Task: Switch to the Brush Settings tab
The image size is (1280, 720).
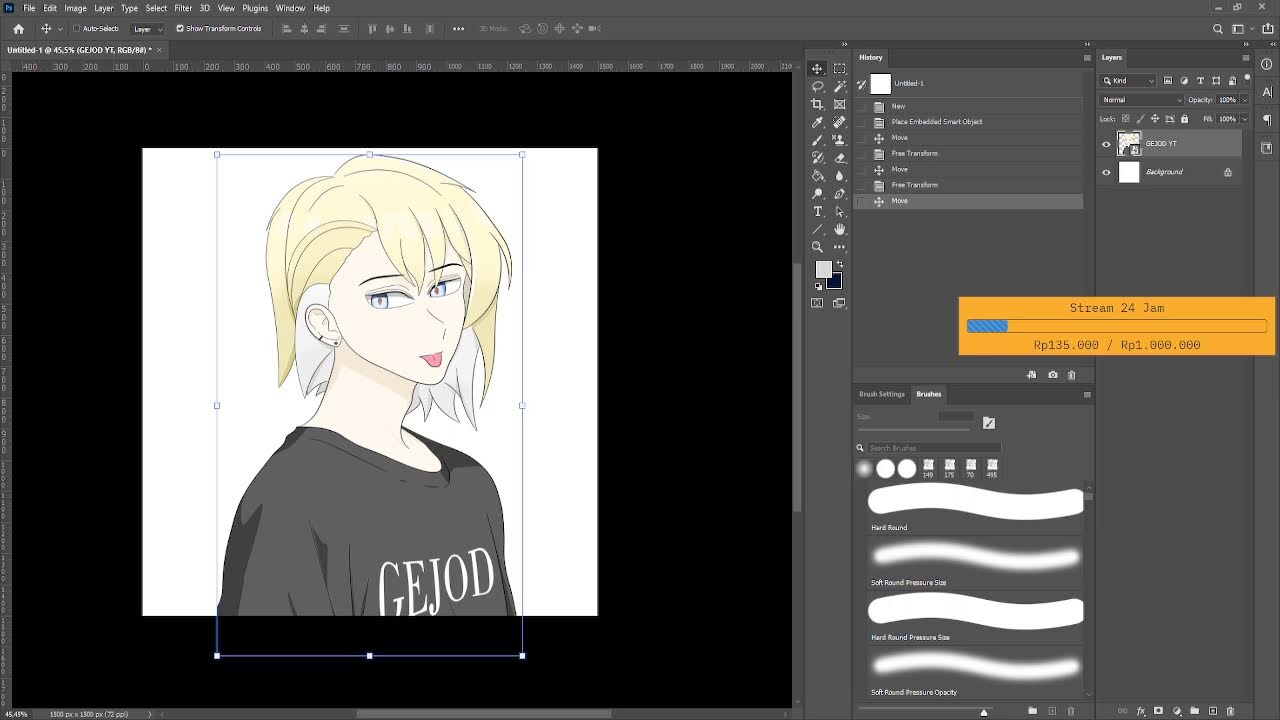Action: tap(881, 394)
